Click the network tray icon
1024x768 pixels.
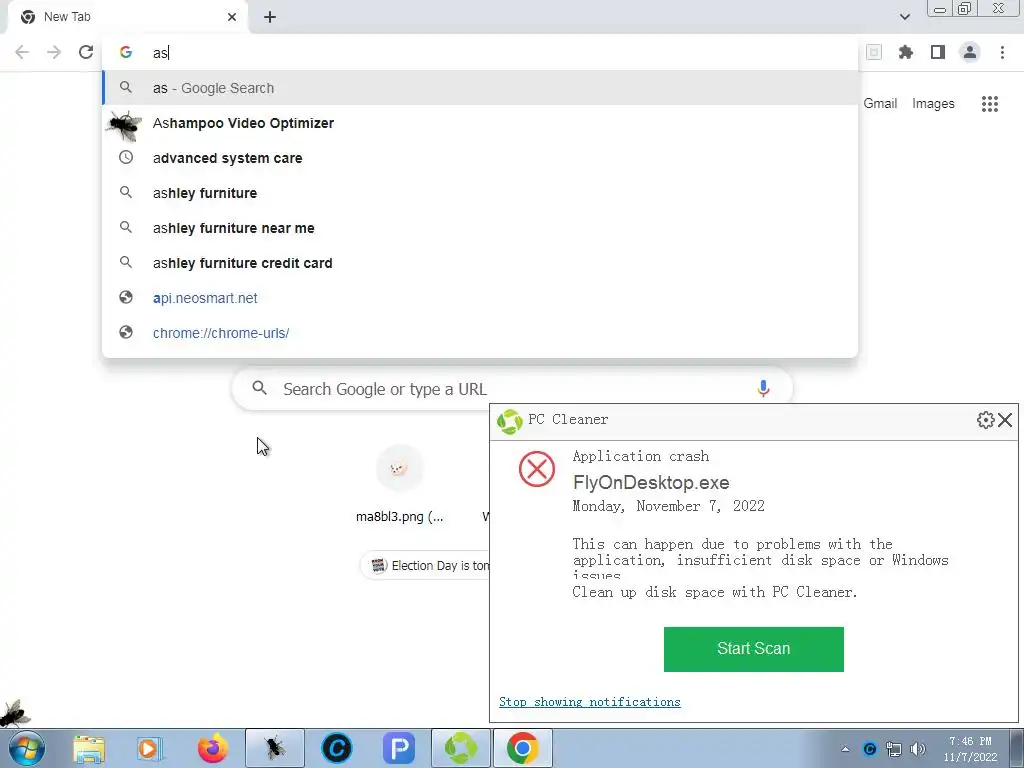(x=893, y=749)
